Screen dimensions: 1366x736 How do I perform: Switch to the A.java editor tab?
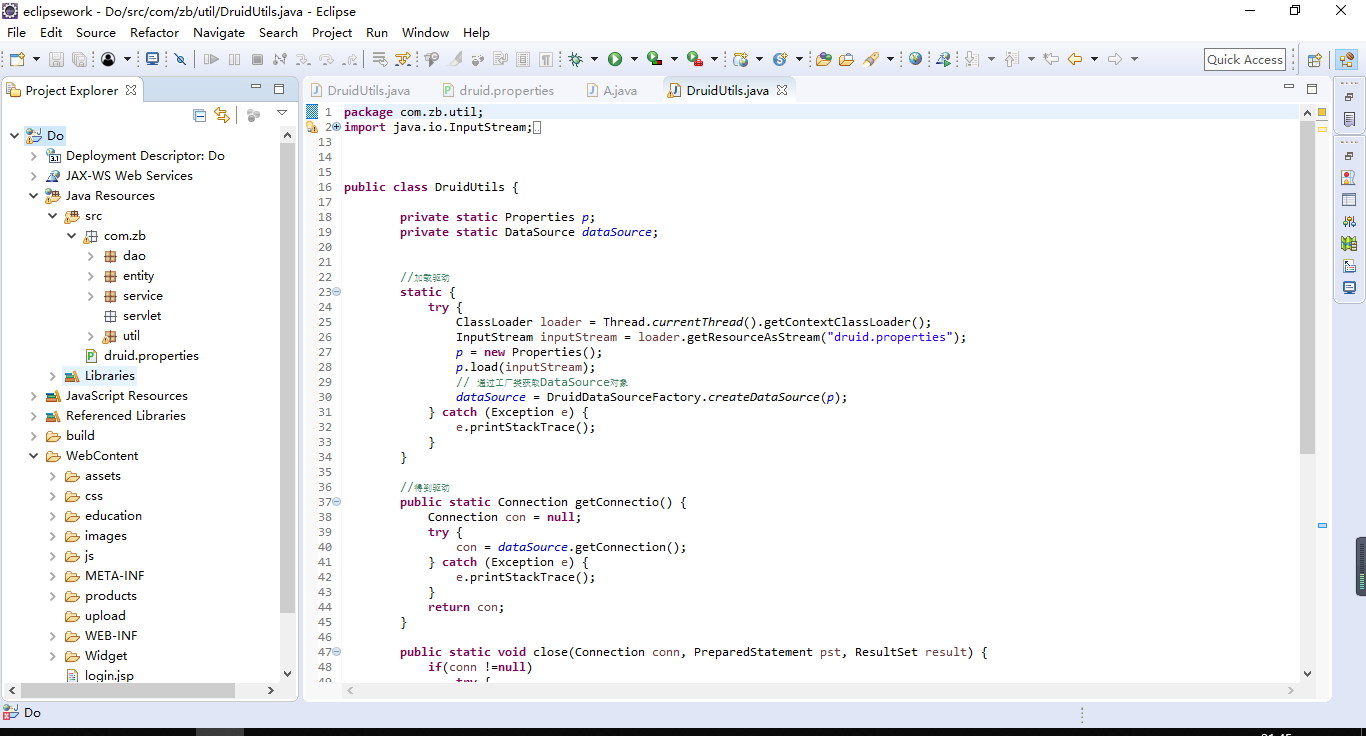click(610, 90)
